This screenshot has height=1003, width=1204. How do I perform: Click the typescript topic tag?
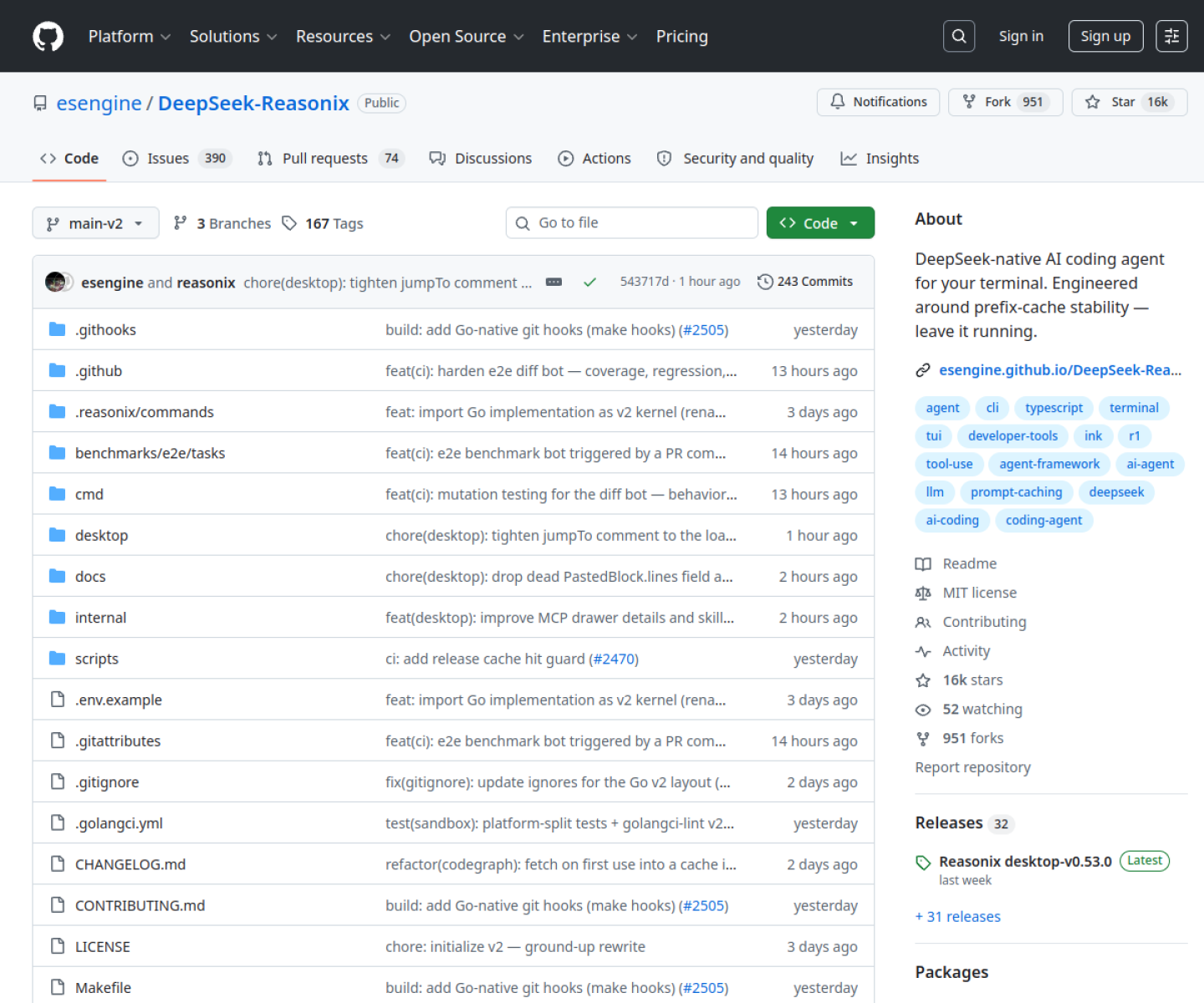1053,408
